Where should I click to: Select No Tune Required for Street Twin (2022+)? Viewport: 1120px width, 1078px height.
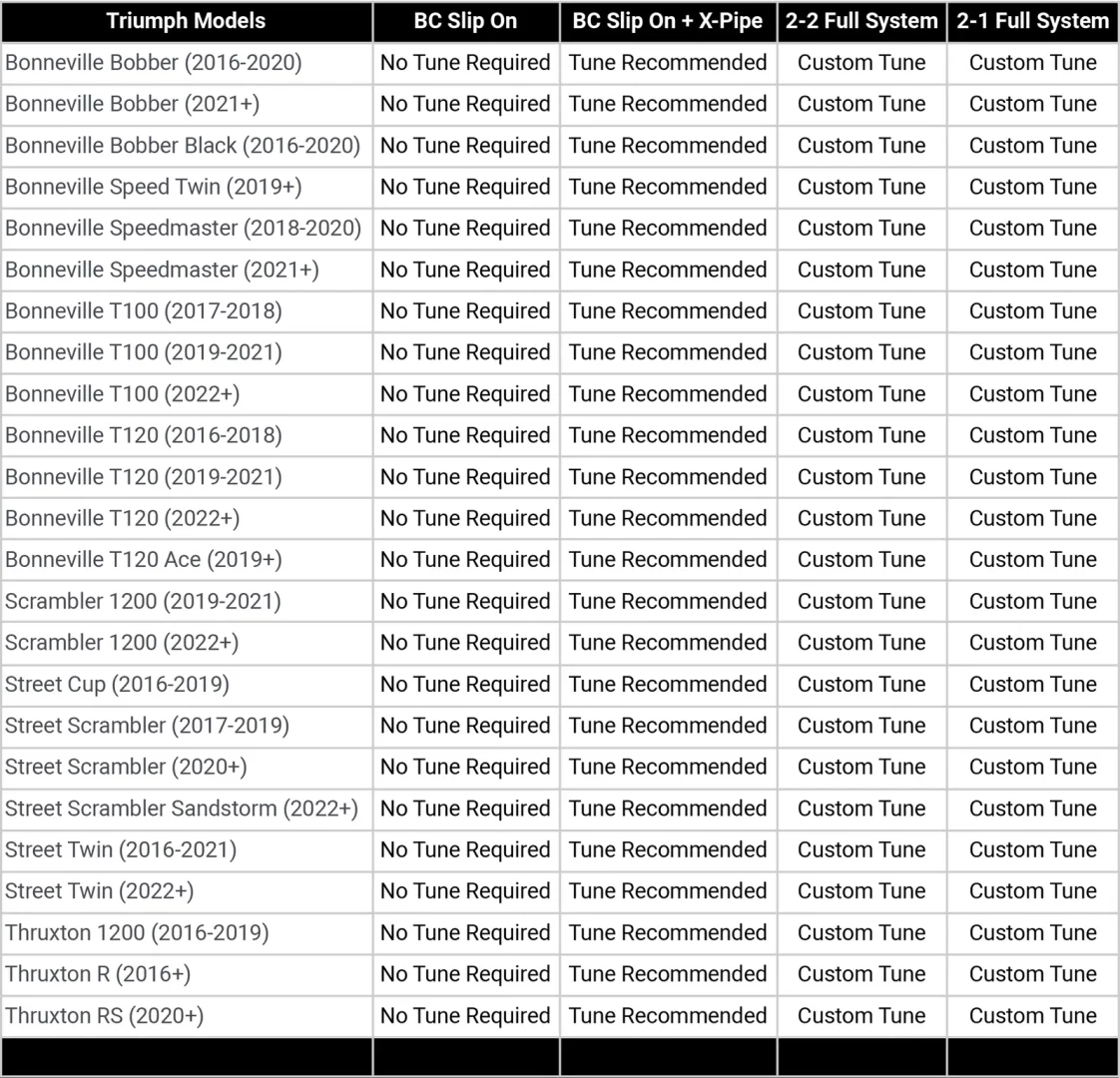coord(465,891)
